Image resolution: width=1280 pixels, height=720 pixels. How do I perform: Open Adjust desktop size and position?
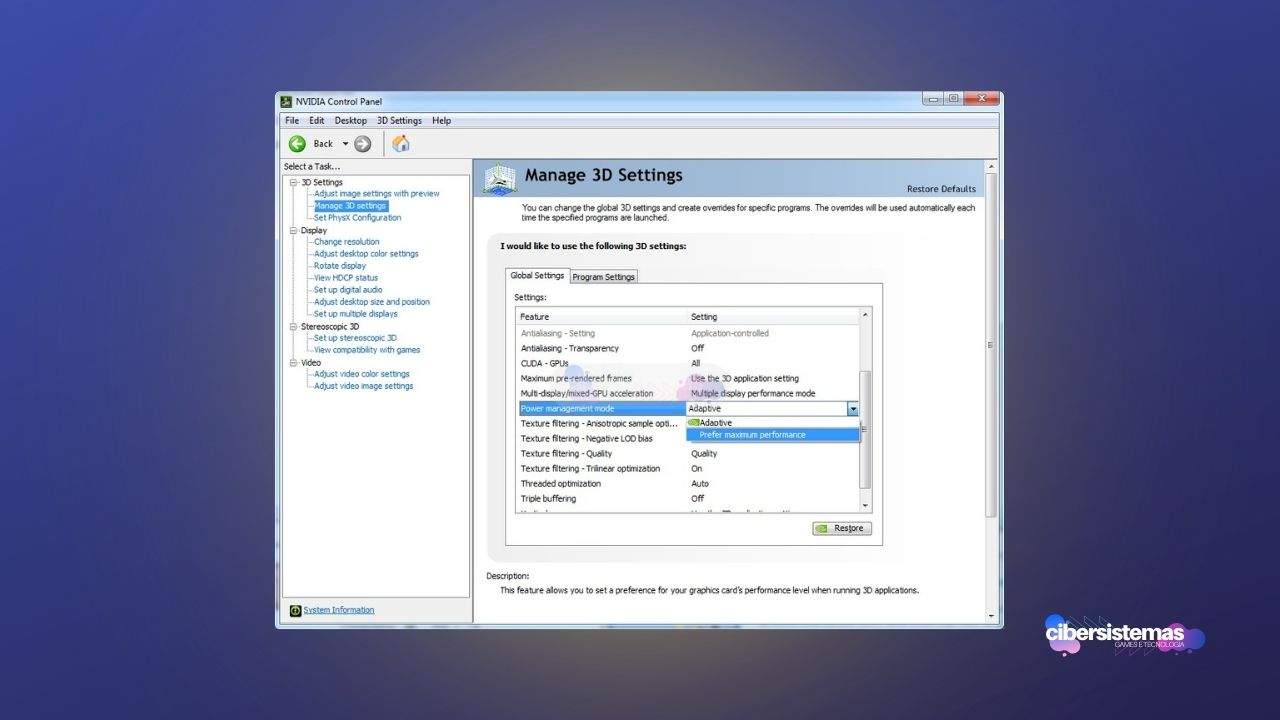pyautogui.click(x=372, y=302)
